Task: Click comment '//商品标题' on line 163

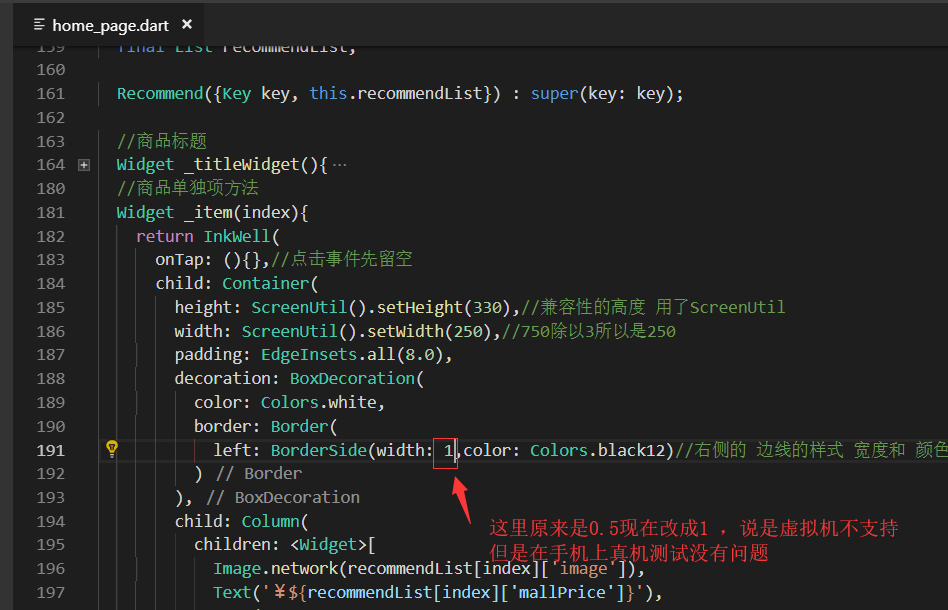Action: pyautogui.click(x=162, y=141)
